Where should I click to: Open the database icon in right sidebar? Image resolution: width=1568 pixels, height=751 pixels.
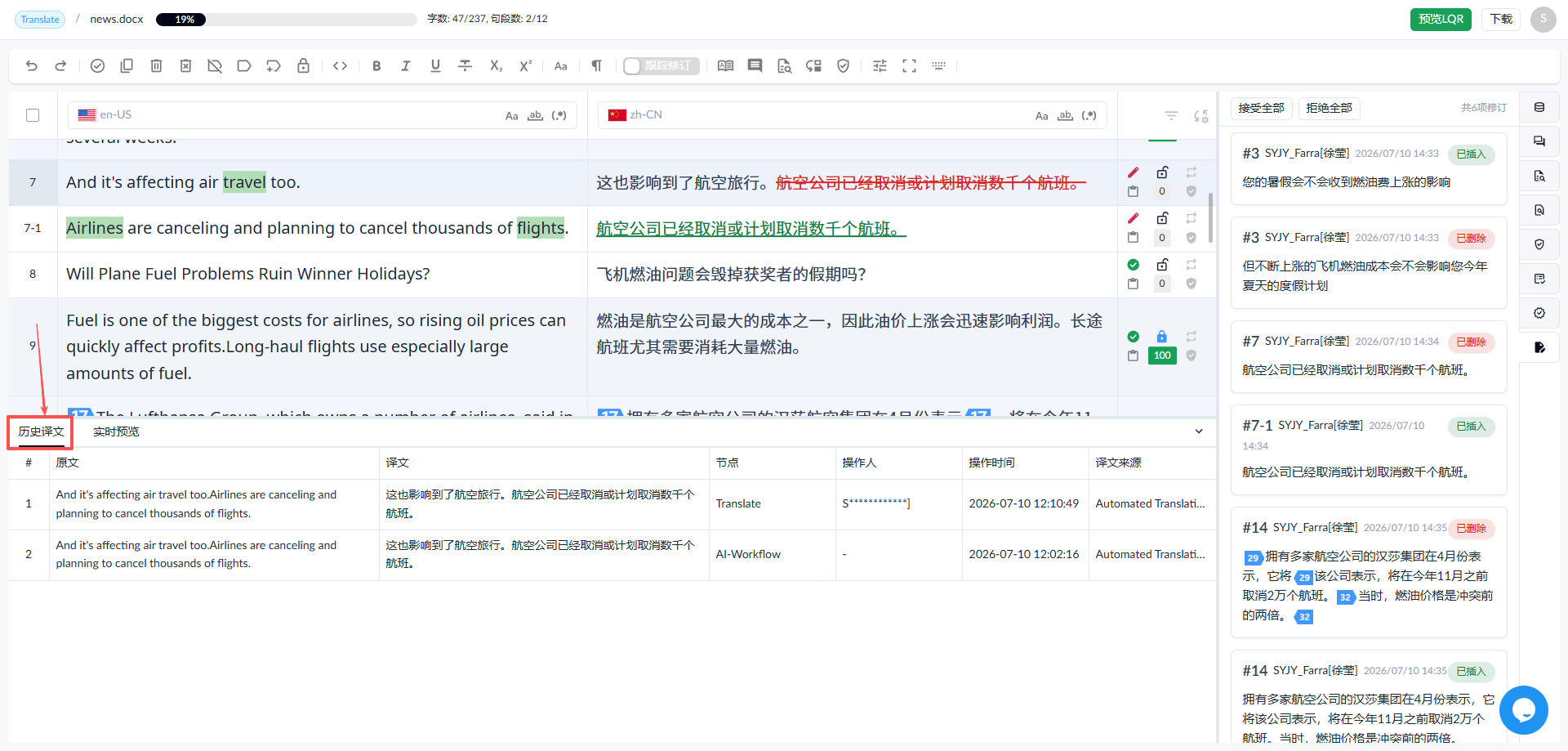(x=1539, y=107)
